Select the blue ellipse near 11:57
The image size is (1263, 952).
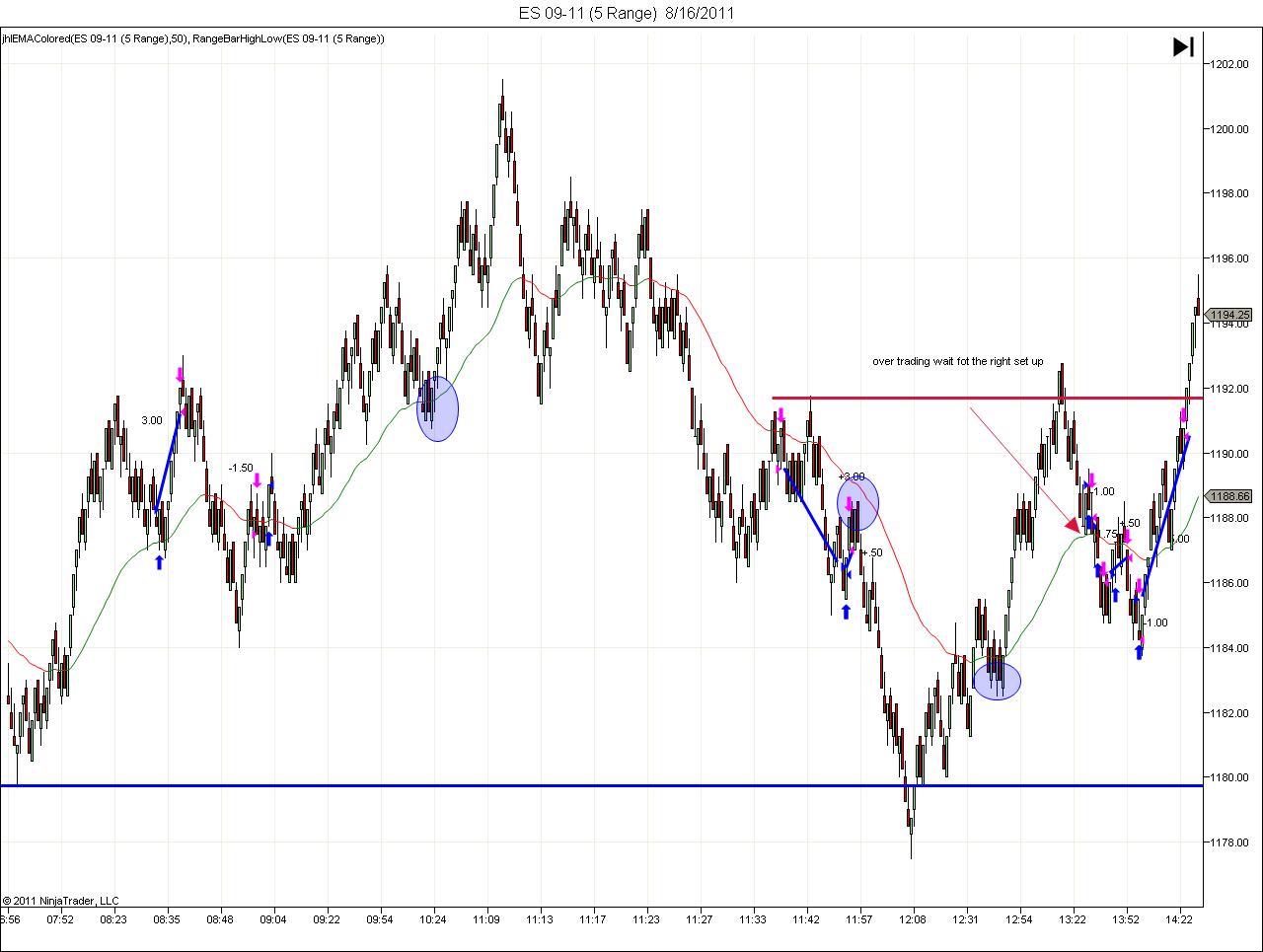[857, 501]
